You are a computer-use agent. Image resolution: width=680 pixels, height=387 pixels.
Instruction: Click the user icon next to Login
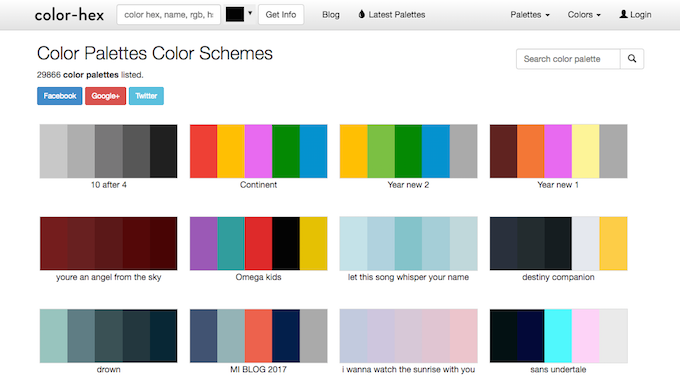pyautogui.click(x=623, y=14)
